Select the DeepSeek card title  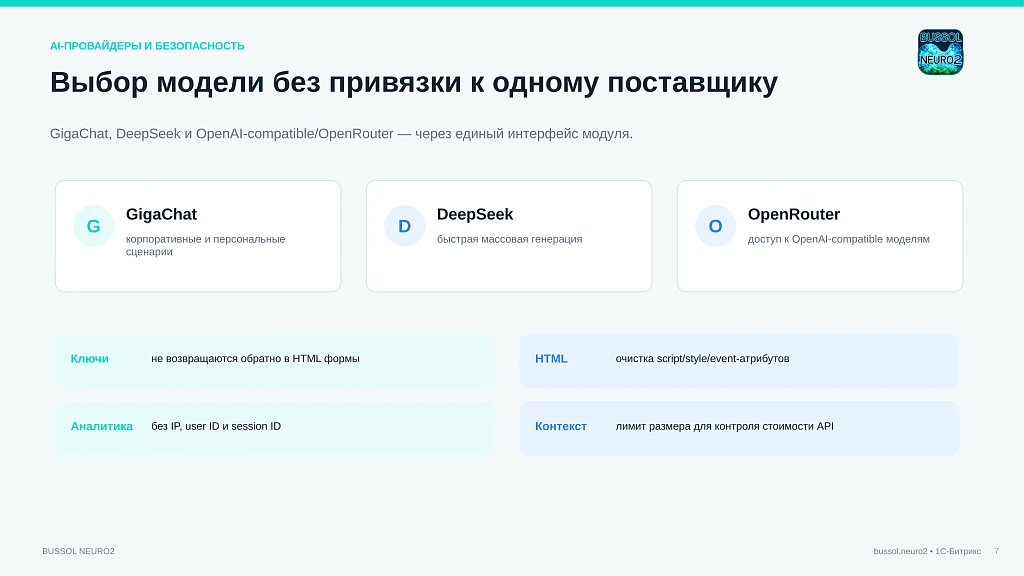pyautogui.click(x=475, y=214)
